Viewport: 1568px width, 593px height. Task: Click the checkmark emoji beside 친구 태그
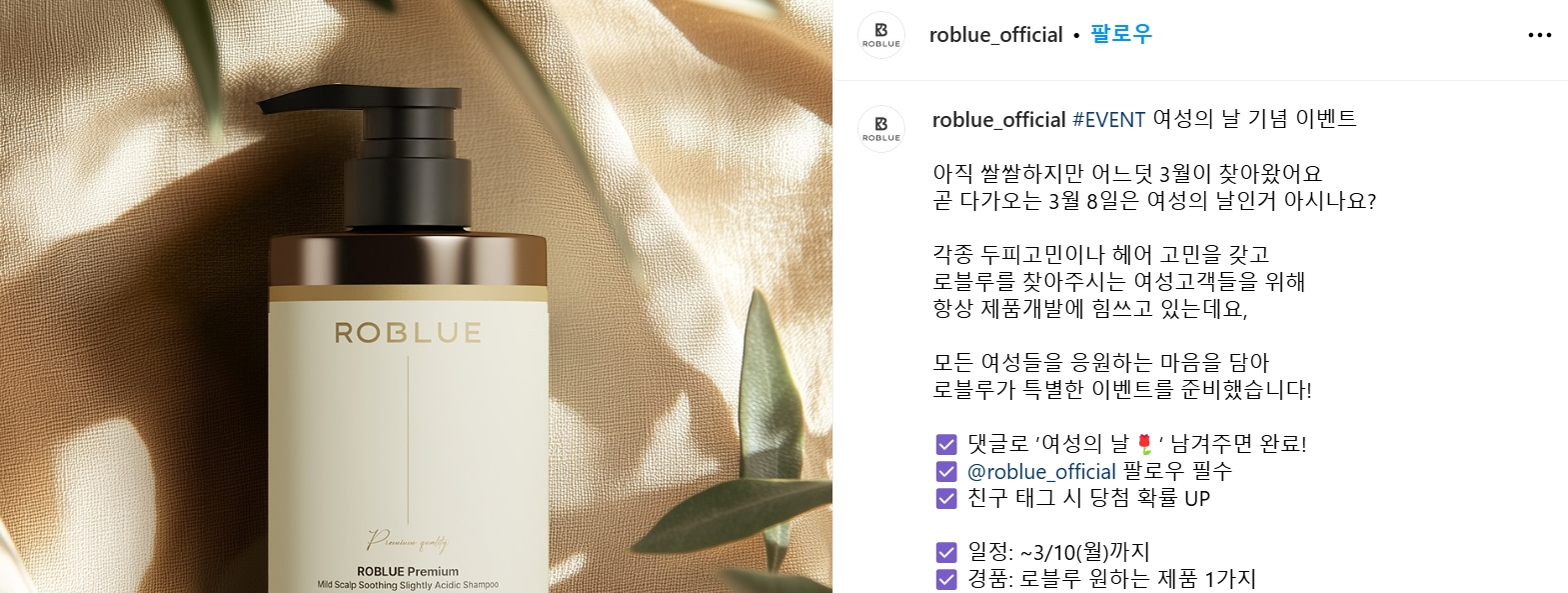tap(945, 498)
